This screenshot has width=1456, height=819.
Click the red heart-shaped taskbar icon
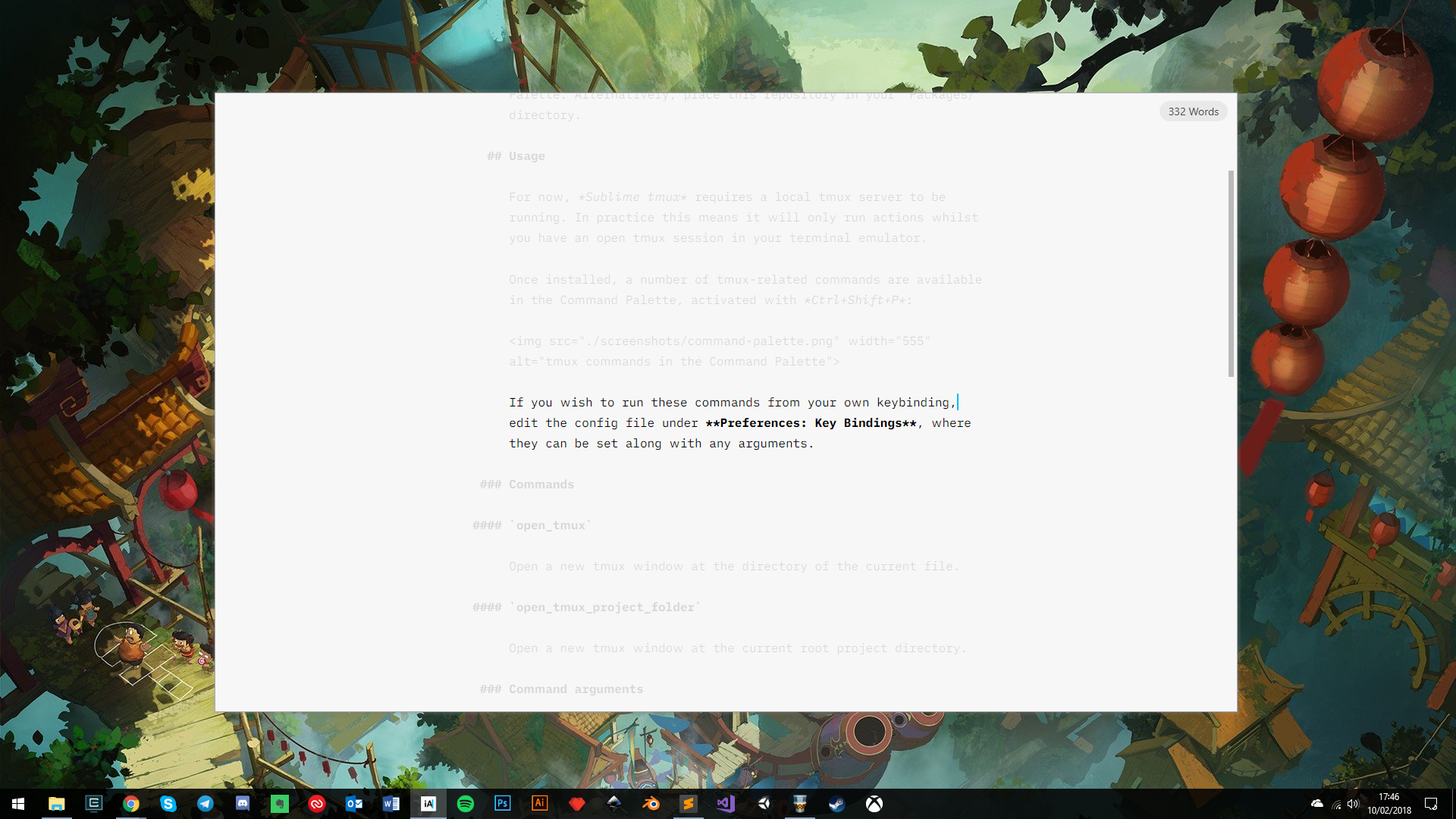point(577,804)
